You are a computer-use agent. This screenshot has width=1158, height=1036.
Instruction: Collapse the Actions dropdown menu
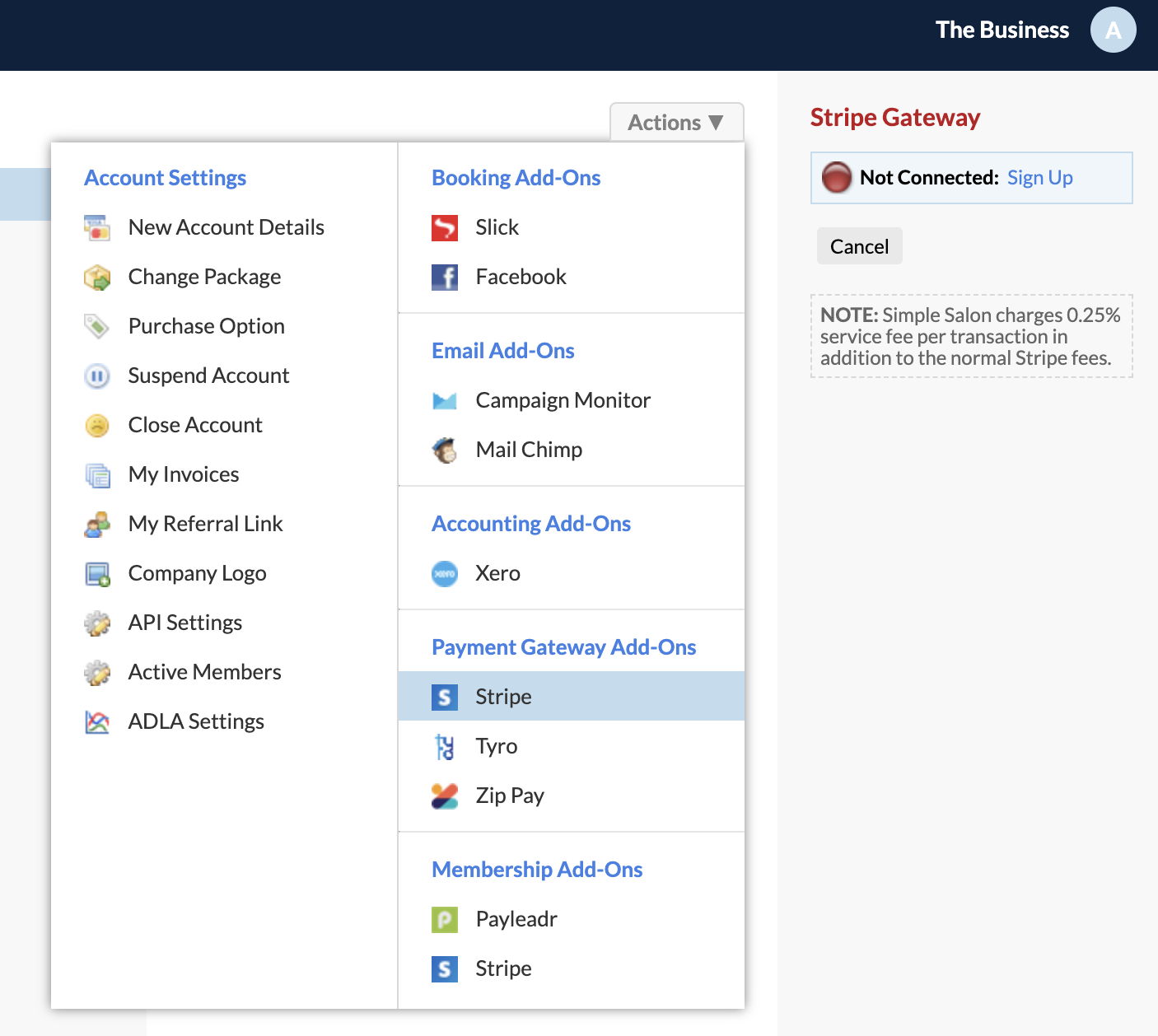click(x=677, y=122)
